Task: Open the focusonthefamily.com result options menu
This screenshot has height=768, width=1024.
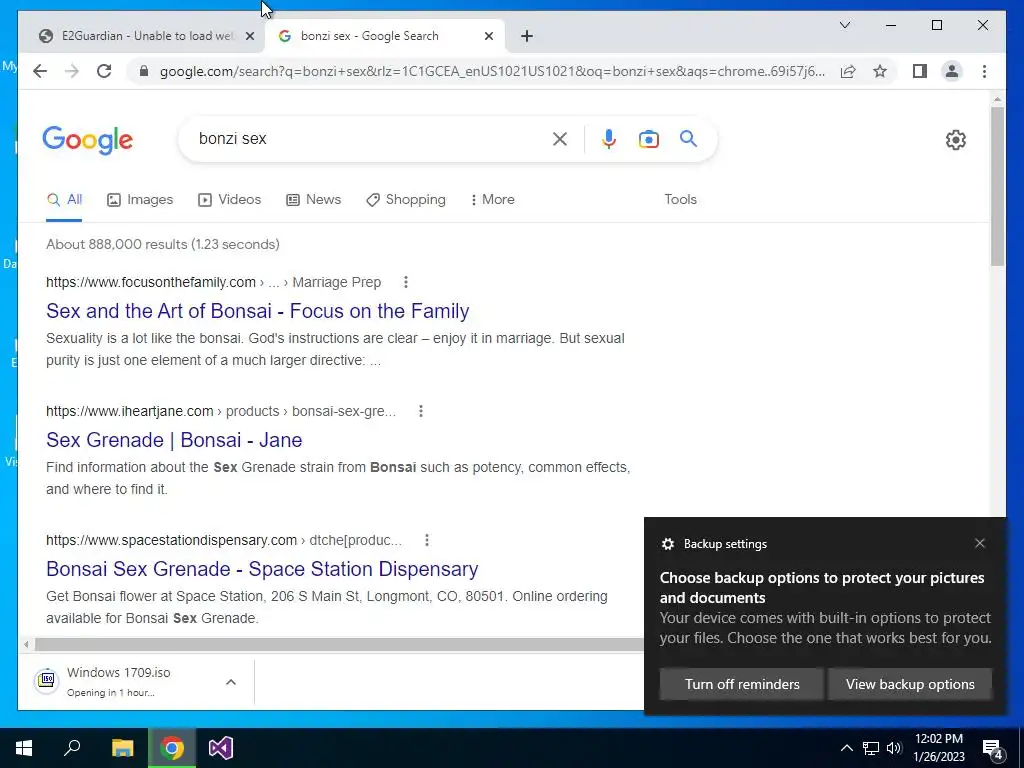Action: [x=406, y=282]
